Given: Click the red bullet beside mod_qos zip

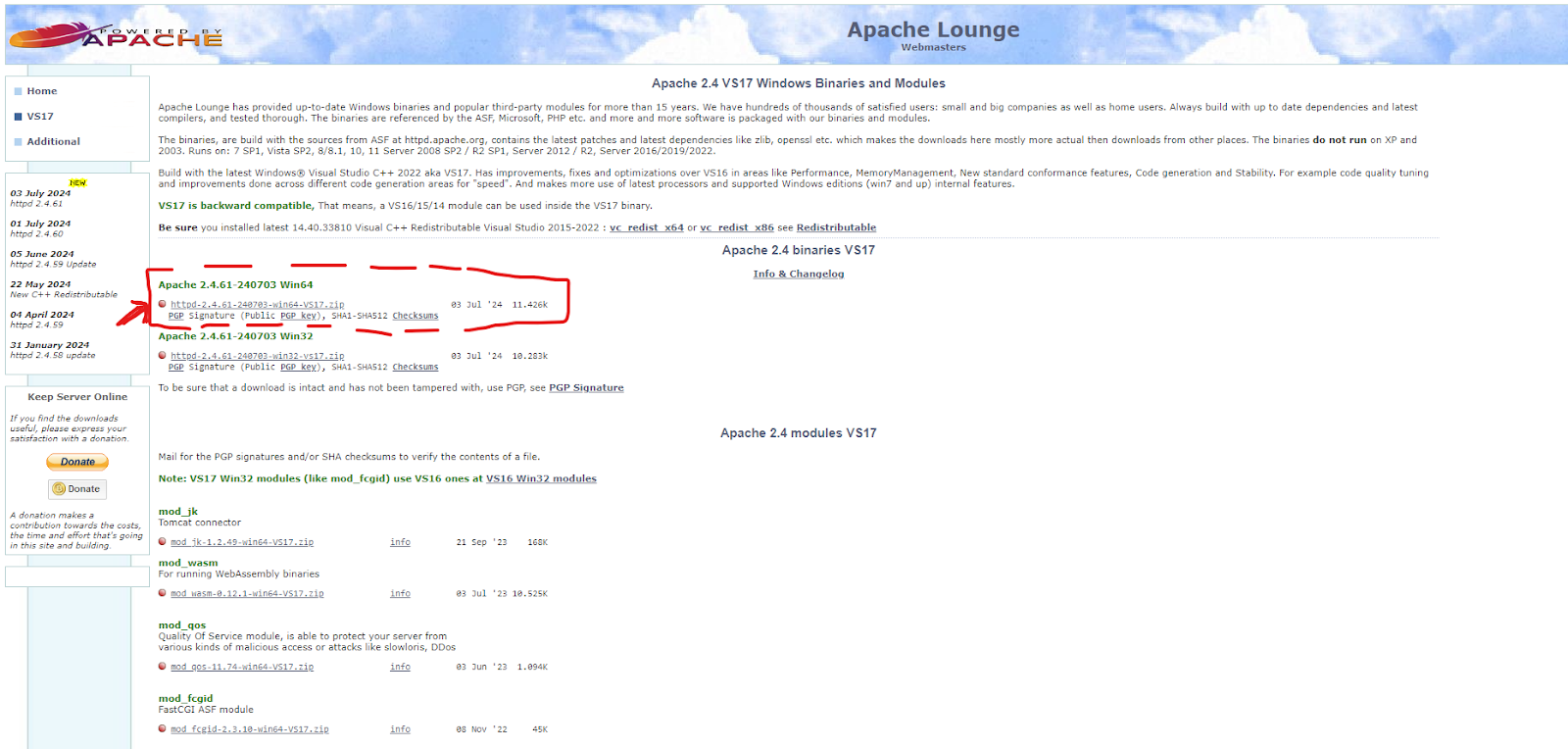Looking at the screenshot, I should coord(163,667).
